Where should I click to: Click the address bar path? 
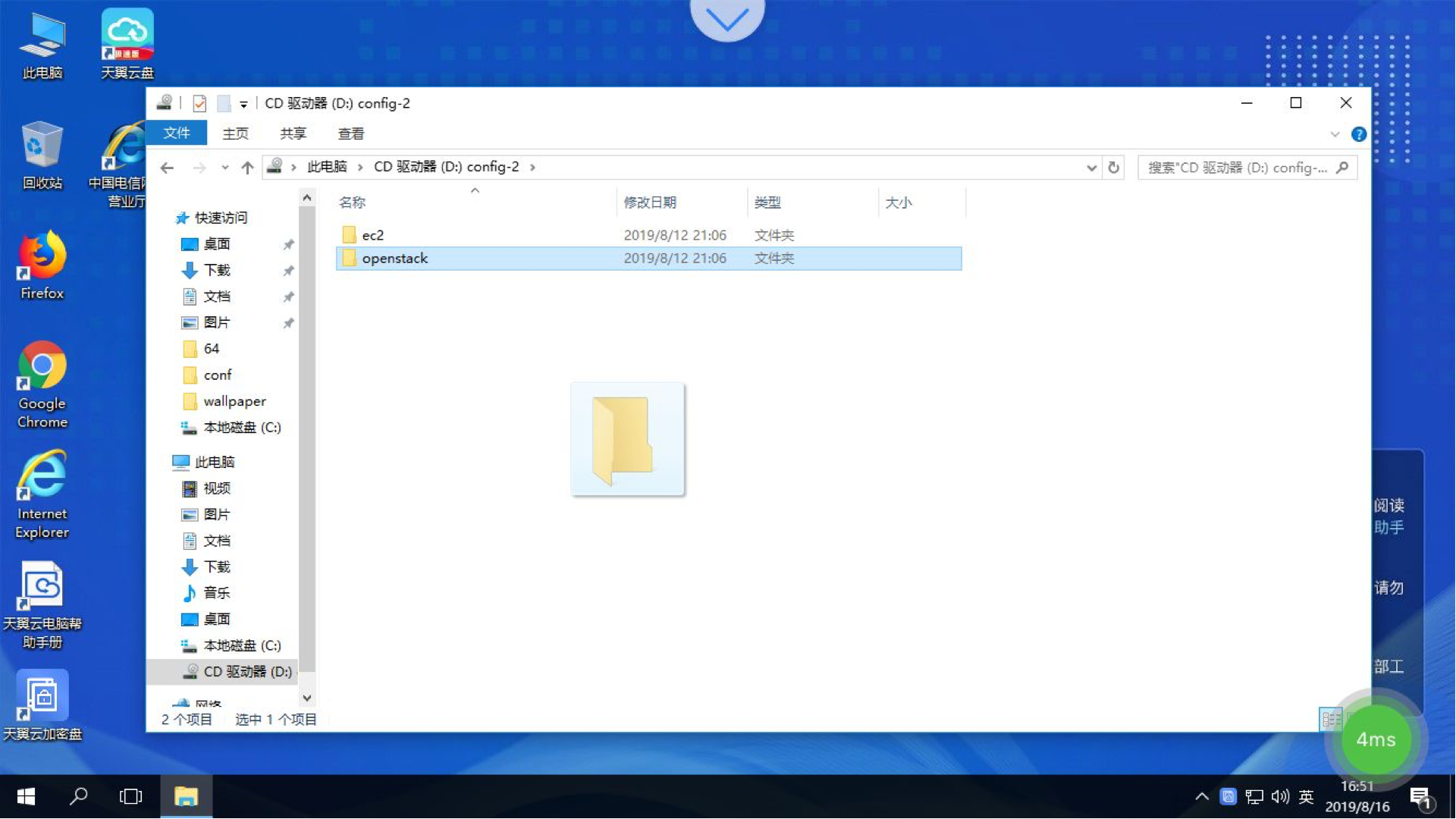pyautogui.click(x=679, y=167)
